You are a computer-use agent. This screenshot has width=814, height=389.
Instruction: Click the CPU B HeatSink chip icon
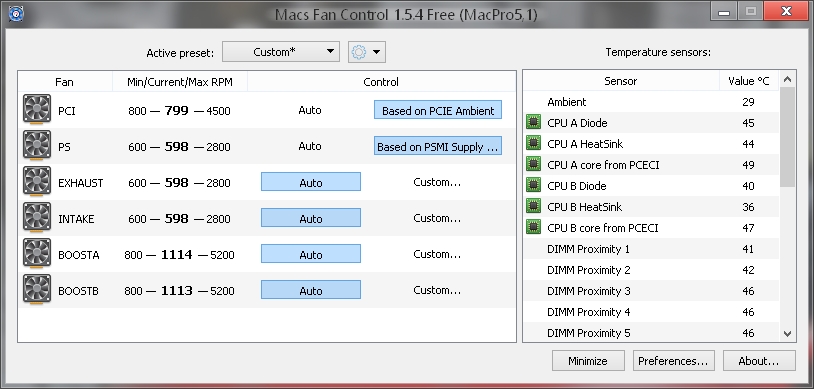(533, 207)
